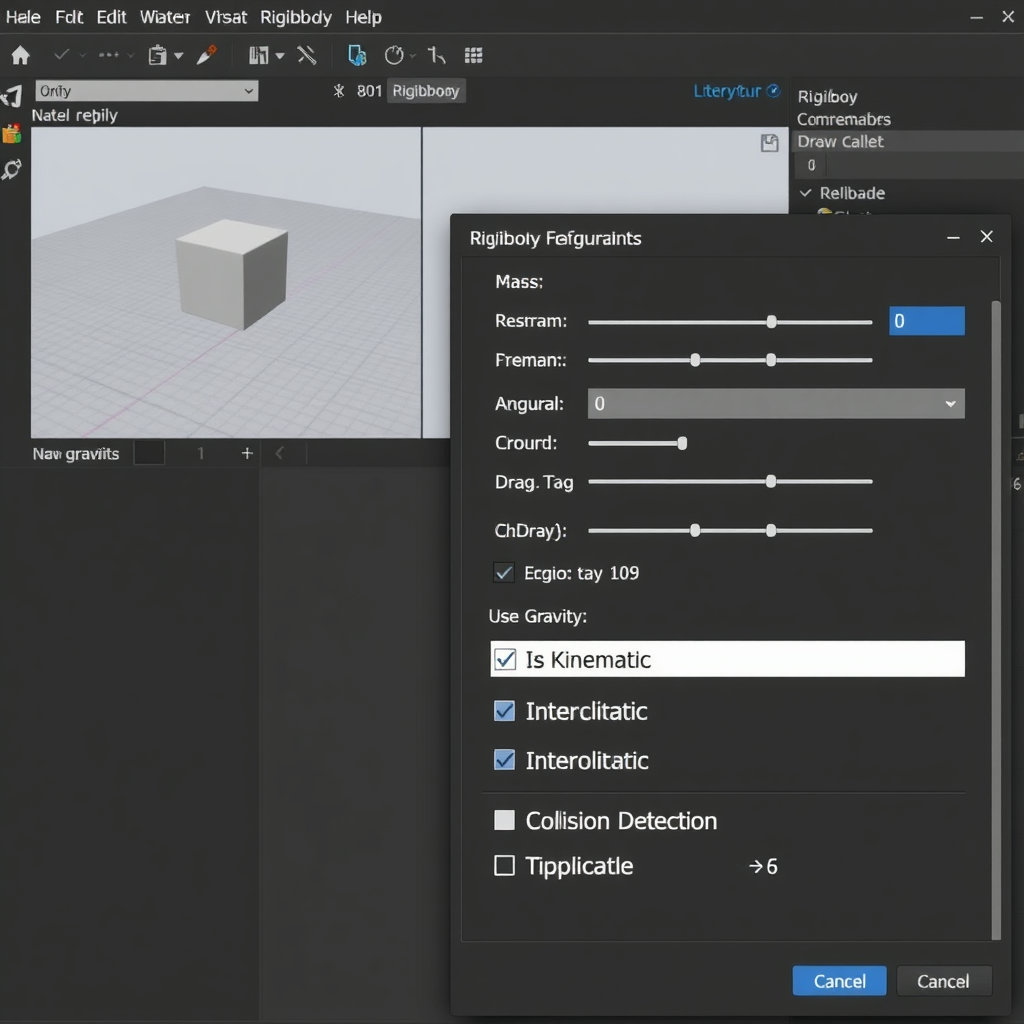This screenshot has width=1024, height=1024.
Task: Click the blue document lock icon
Action: 357,56
